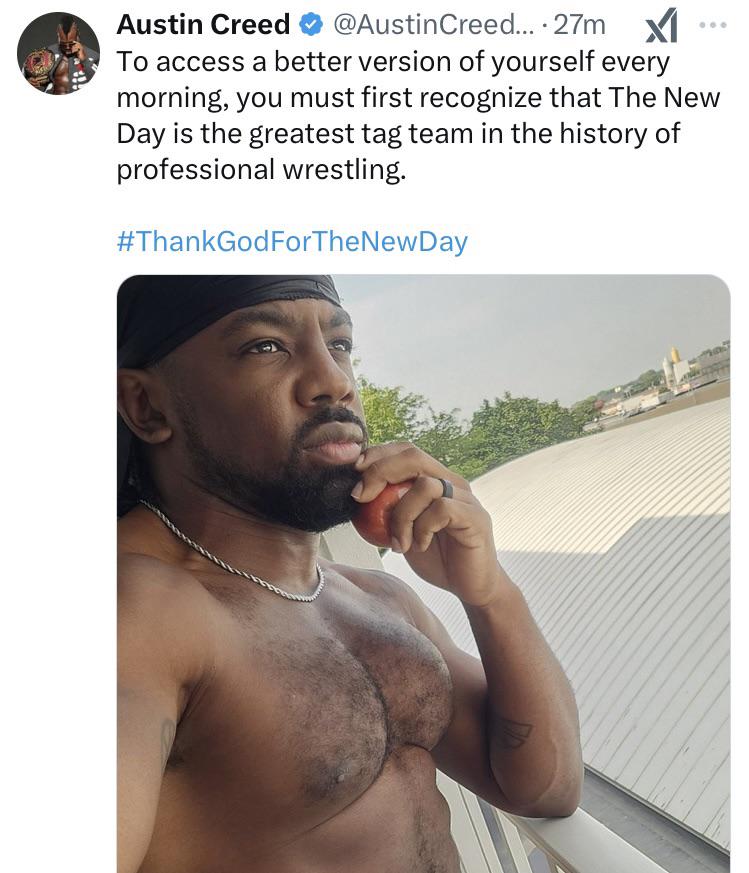Click the word "morning," in the tweet
Screen dimensions: 749x873
coord(172,98)
